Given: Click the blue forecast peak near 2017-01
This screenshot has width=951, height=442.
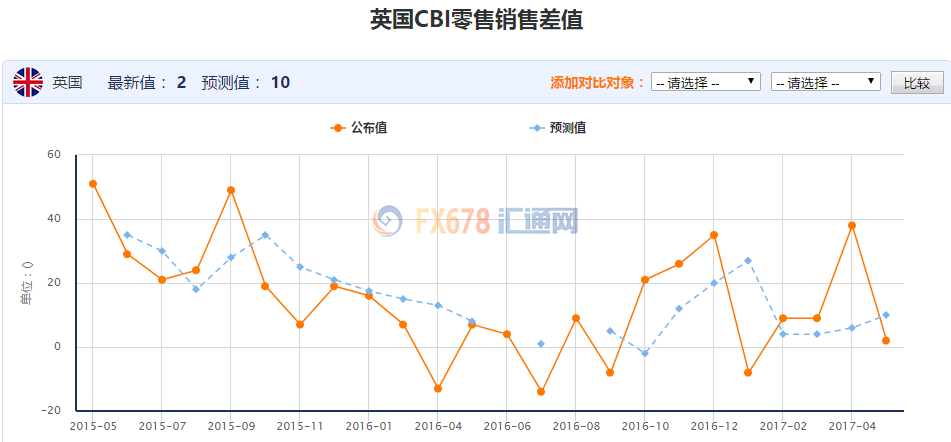Looking at the screenshot, I should [748, 261].
